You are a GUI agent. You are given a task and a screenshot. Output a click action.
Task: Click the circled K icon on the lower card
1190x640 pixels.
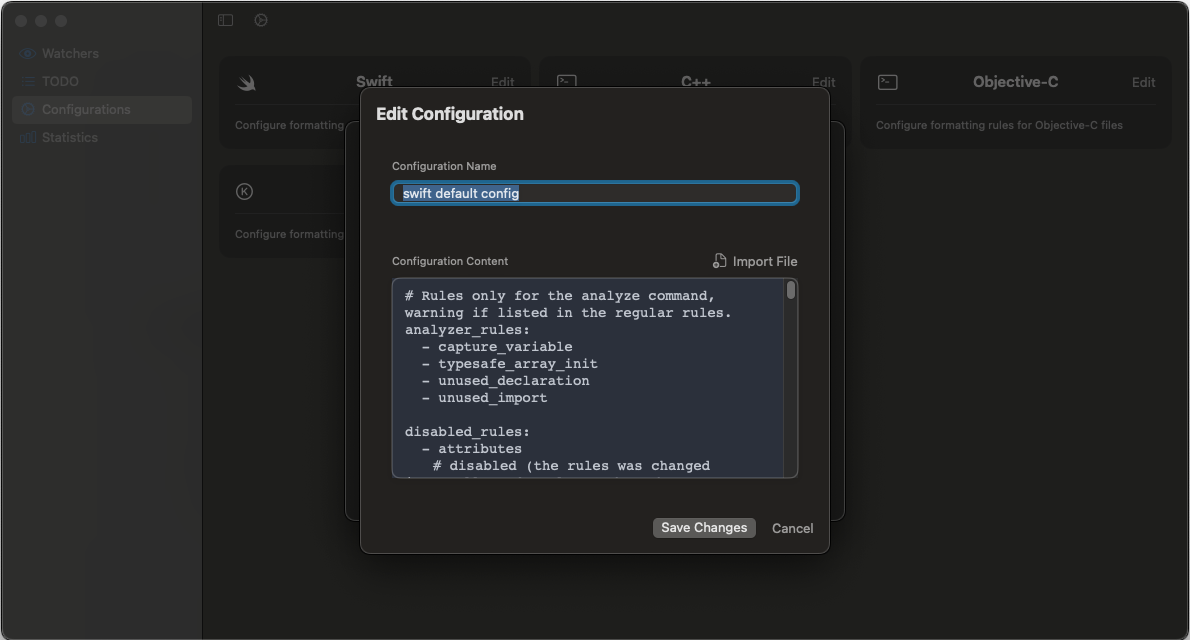244,191
